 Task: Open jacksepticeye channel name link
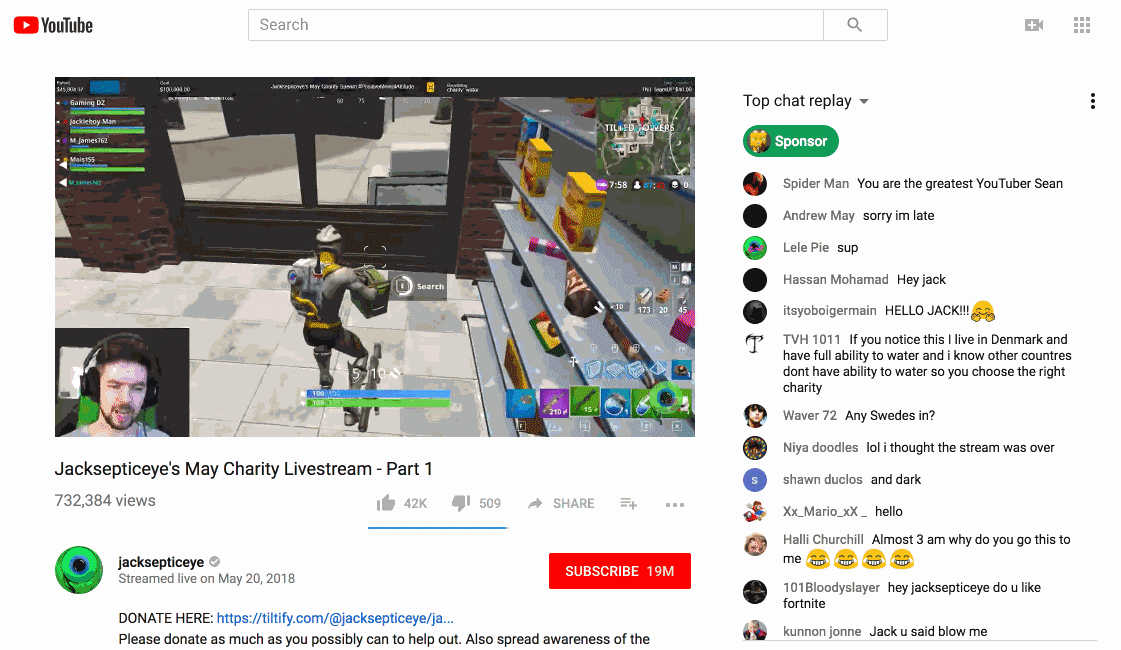(x=161, y=562)
